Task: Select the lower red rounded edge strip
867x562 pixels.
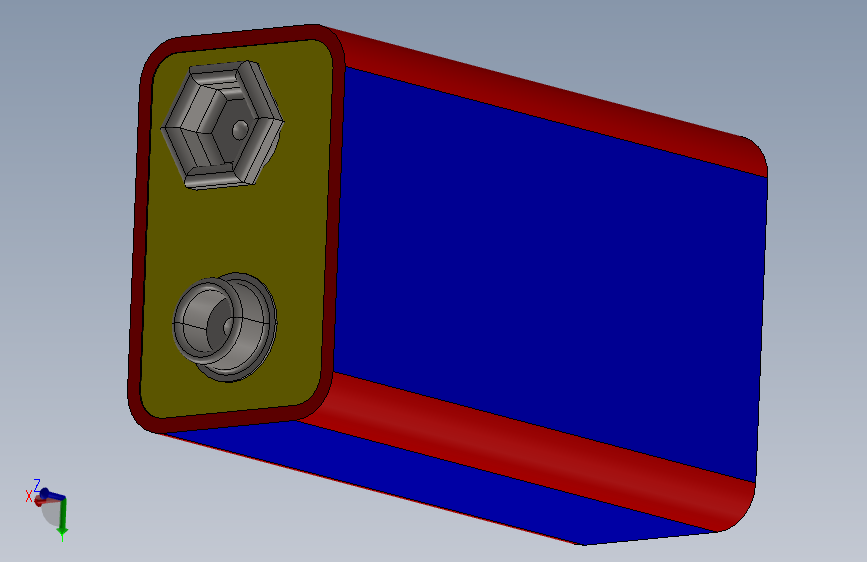Action: [x=525, y=451]
